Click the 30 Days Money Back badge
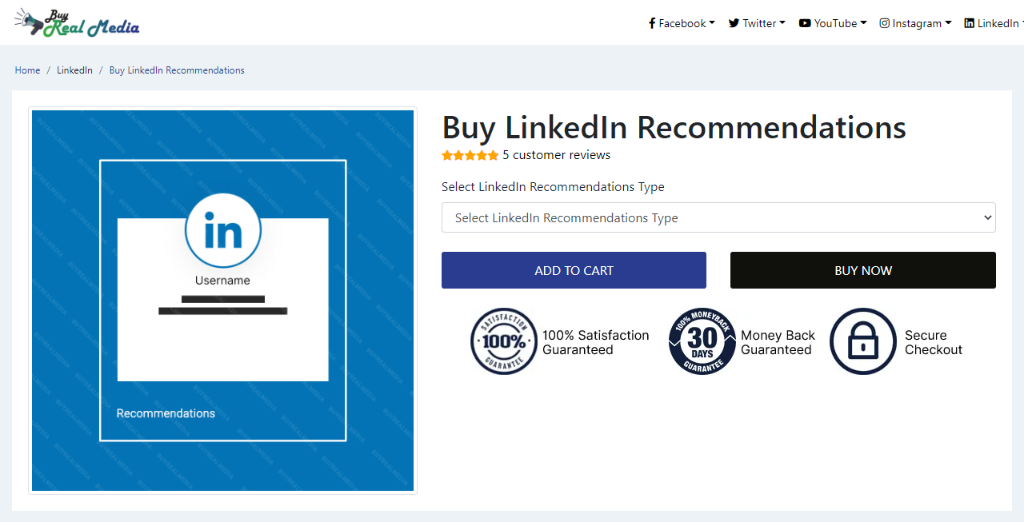1024x522 pixels. coord(702,341)
